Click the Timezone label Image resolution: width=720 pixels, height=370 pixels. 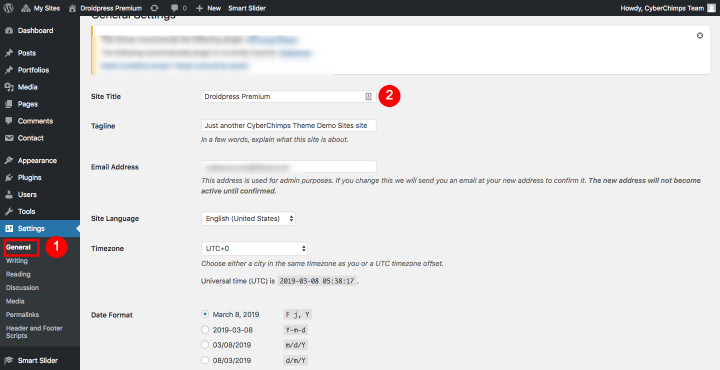point(107,248)
